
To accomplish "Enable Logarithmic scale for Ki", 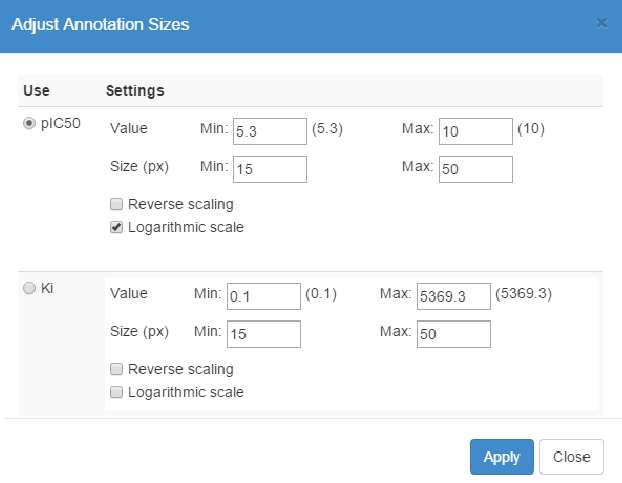I will pos(116,392).
